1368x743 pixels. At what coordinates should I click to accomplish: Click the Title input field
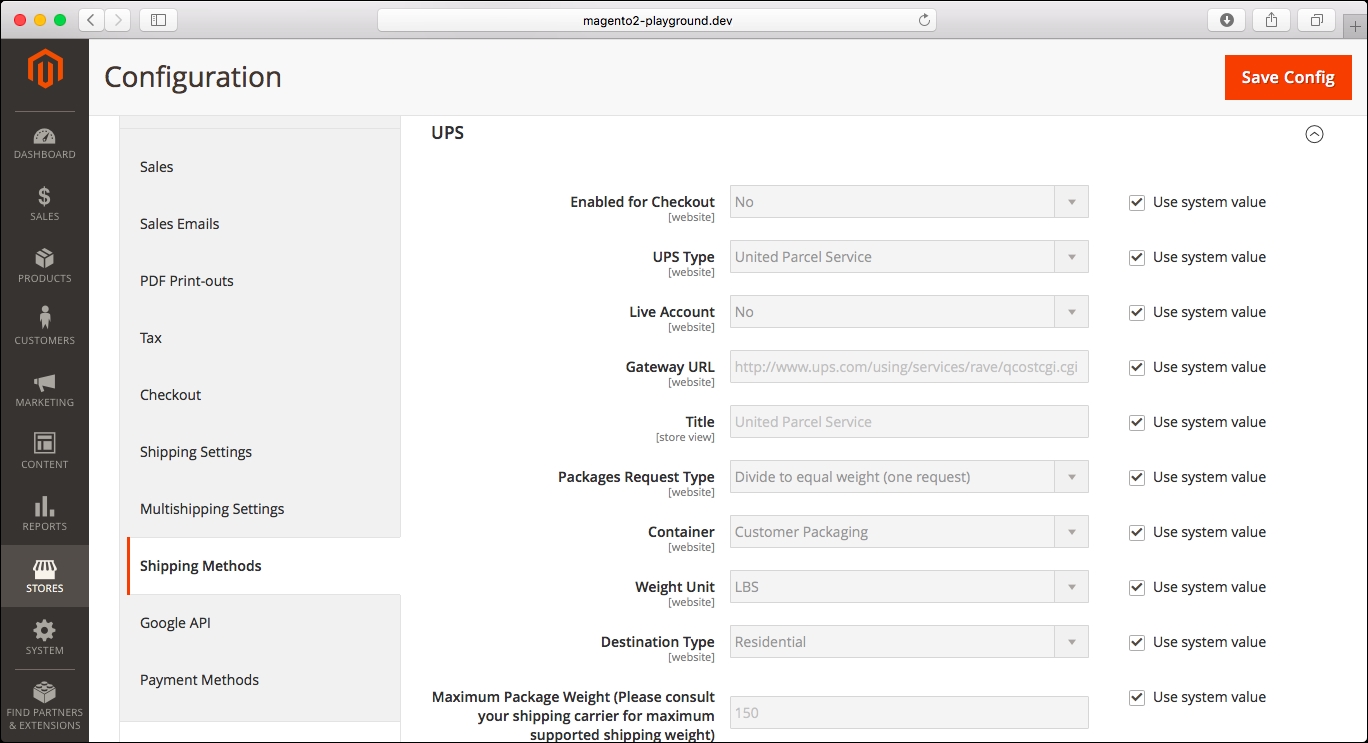[x=909, y=422]
